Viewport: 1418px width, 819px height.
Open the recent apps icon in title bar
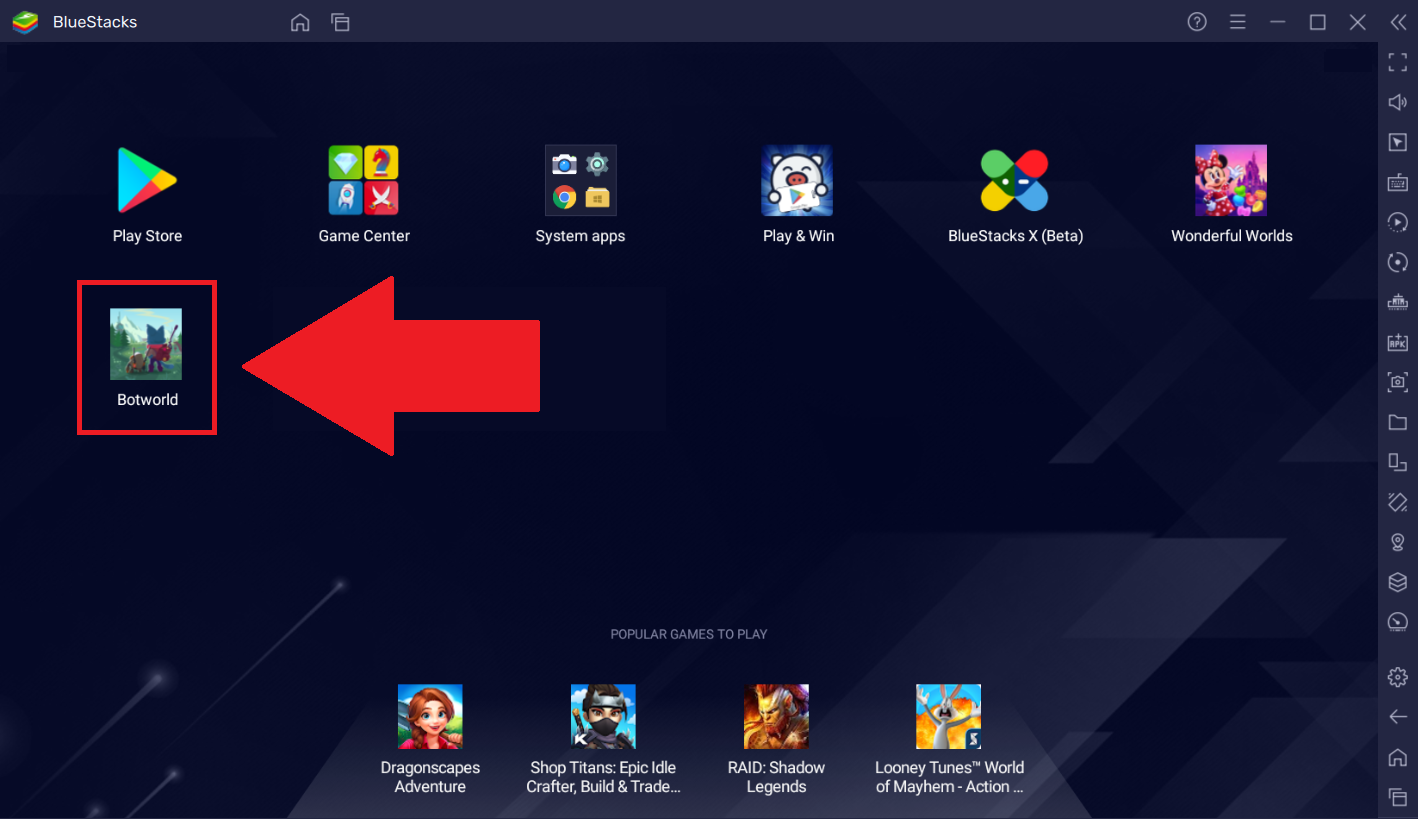pos(340,22)
